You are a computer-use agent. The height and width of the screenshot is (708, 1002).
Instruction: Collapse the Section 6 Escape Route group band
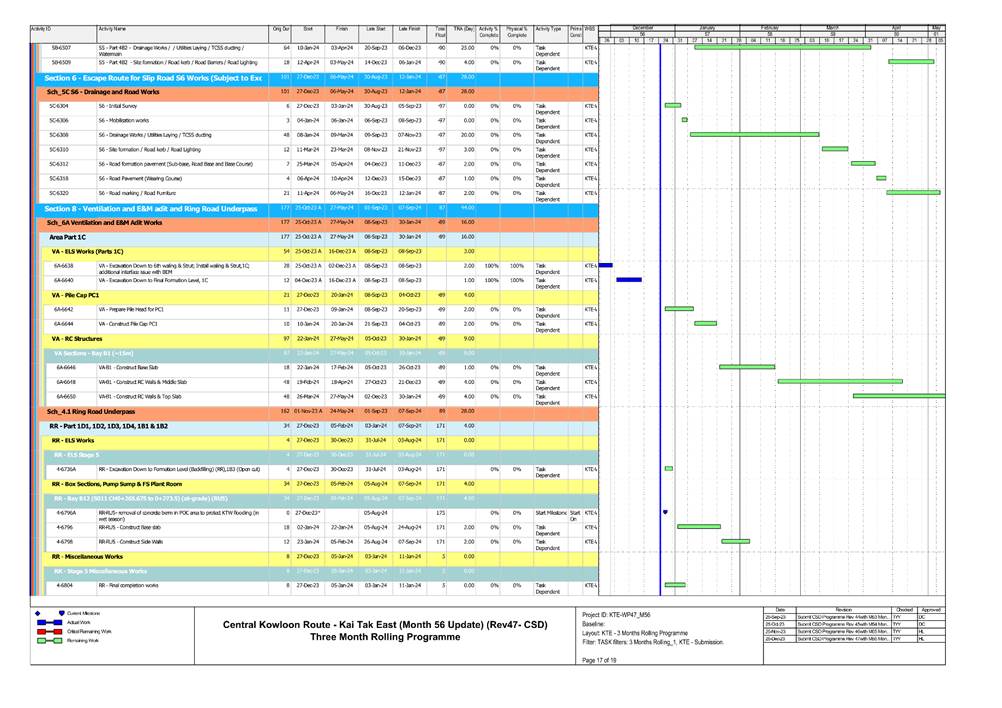tap(150, 77)
